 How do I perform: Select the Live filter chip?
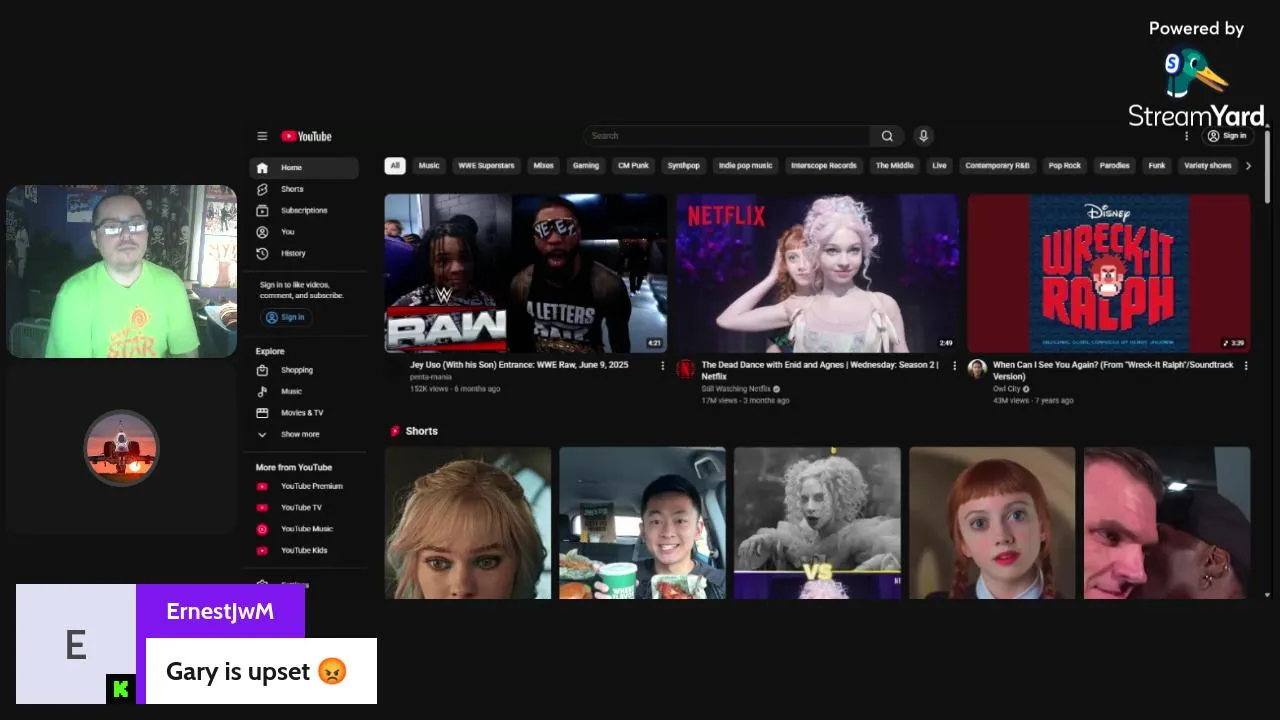939,166
